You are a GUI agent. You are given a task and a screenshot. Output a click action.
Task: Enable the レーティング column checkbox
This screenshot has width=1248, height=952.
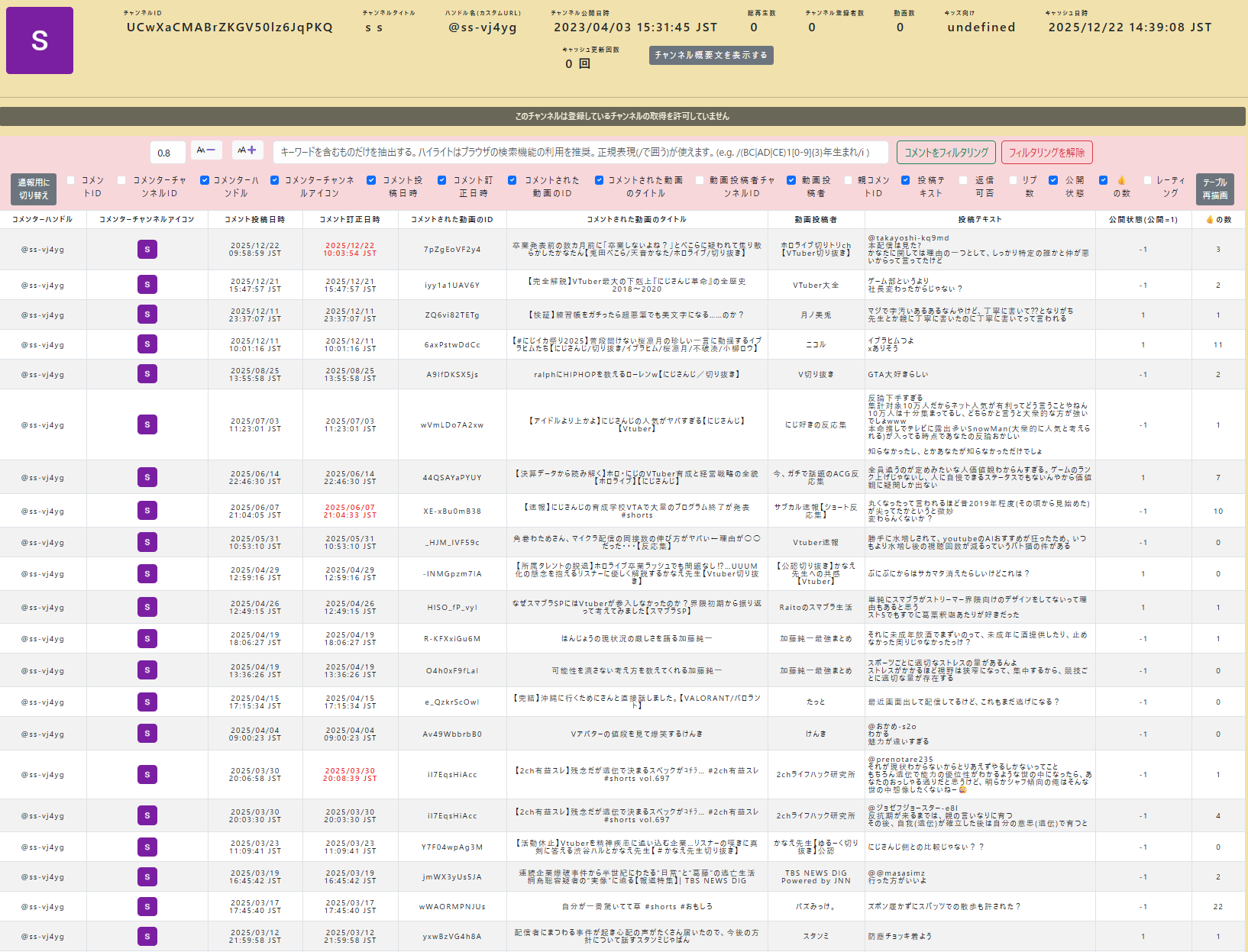(x=1147, y=181)
